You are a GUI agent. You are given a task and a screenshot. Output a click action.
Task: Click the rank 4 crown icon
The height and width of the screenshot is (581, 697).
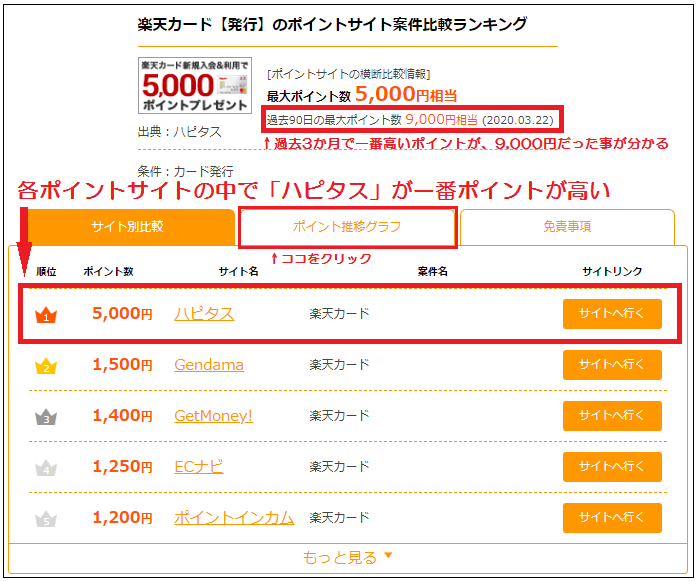(x=46, y=468)
